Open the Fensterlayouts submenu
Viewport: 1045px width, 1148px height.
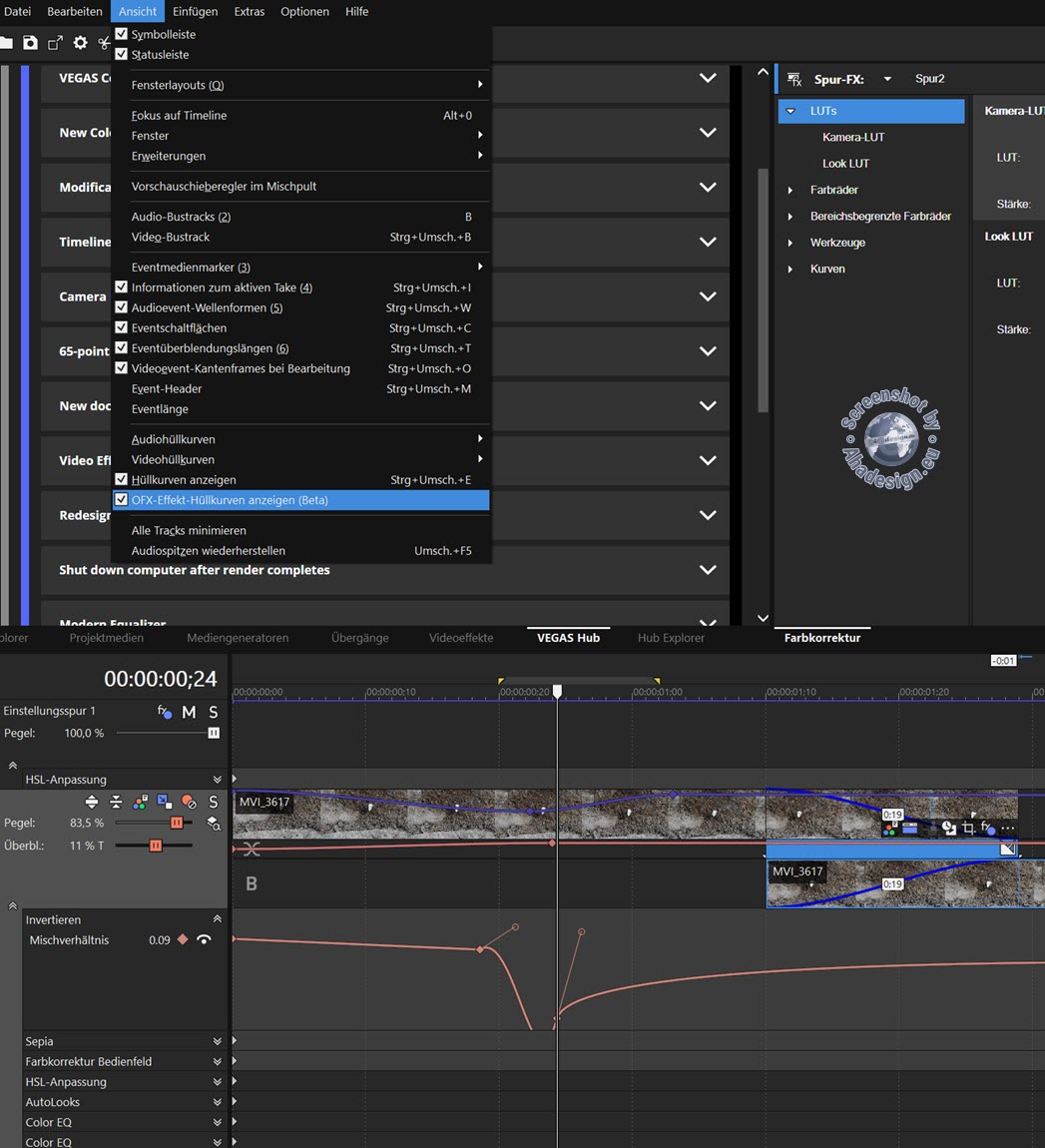point(300,85)
